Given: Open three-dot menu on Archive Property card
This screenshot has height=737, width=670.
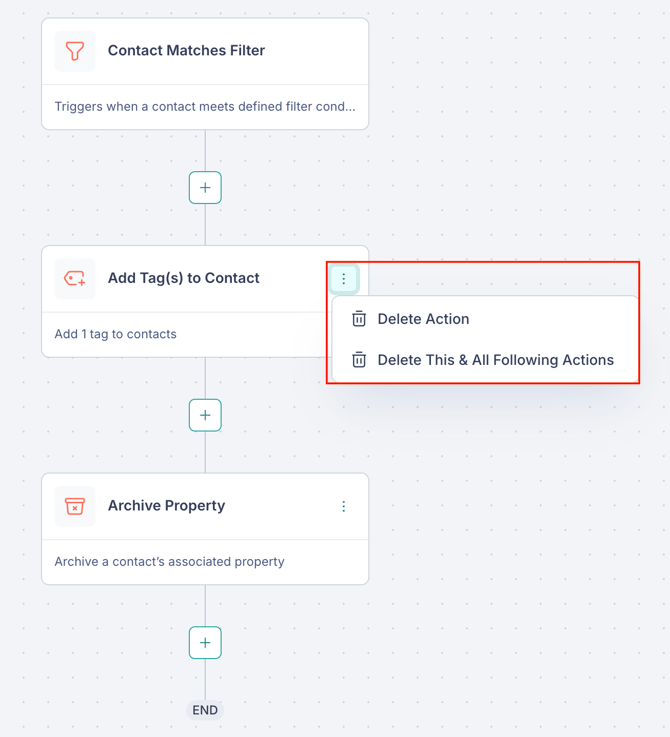Looking at the screenshot, I should (x=344, y=506).
